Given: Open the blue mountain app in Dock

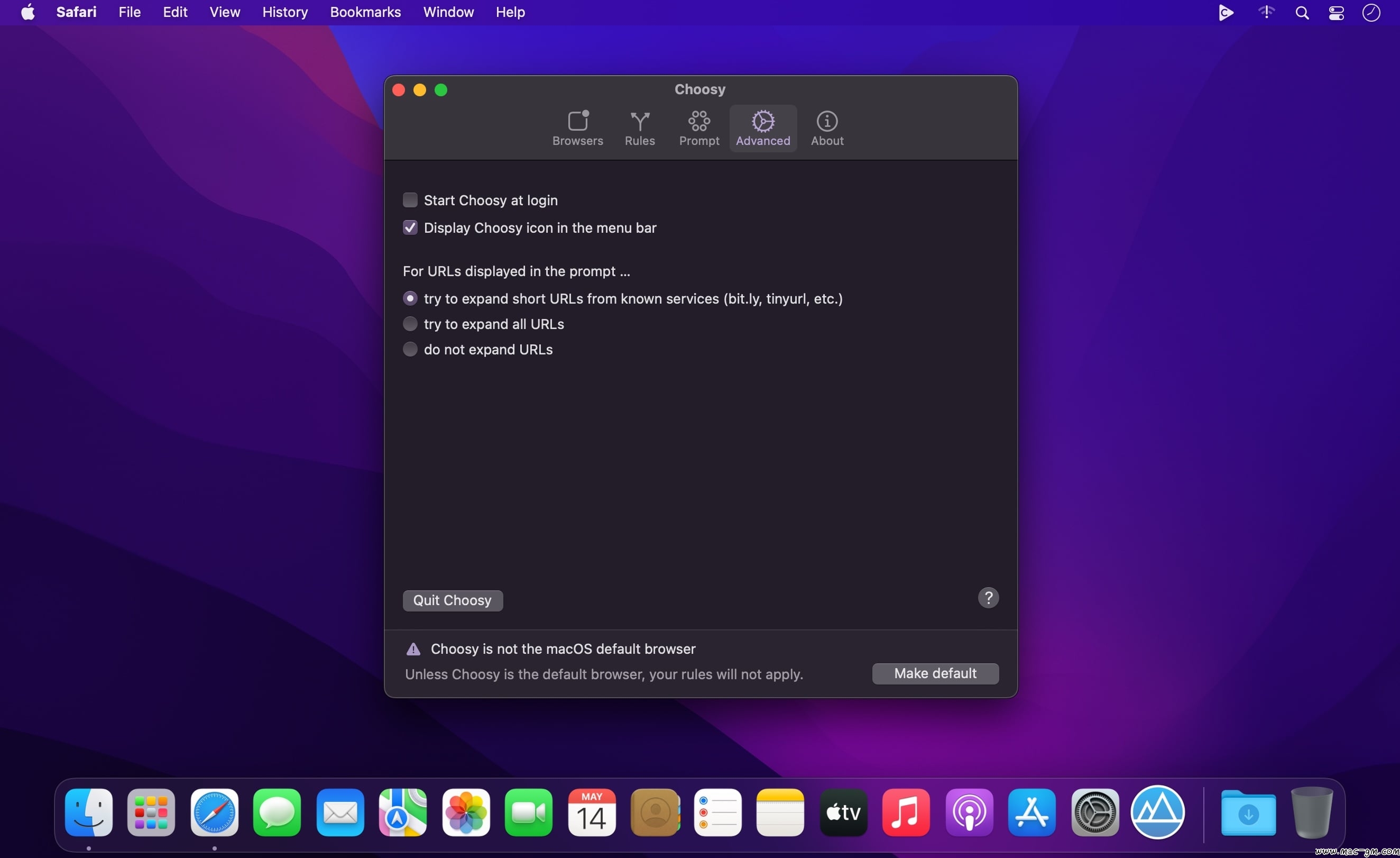Looking at the screenshot, I should click(1157, 812).
